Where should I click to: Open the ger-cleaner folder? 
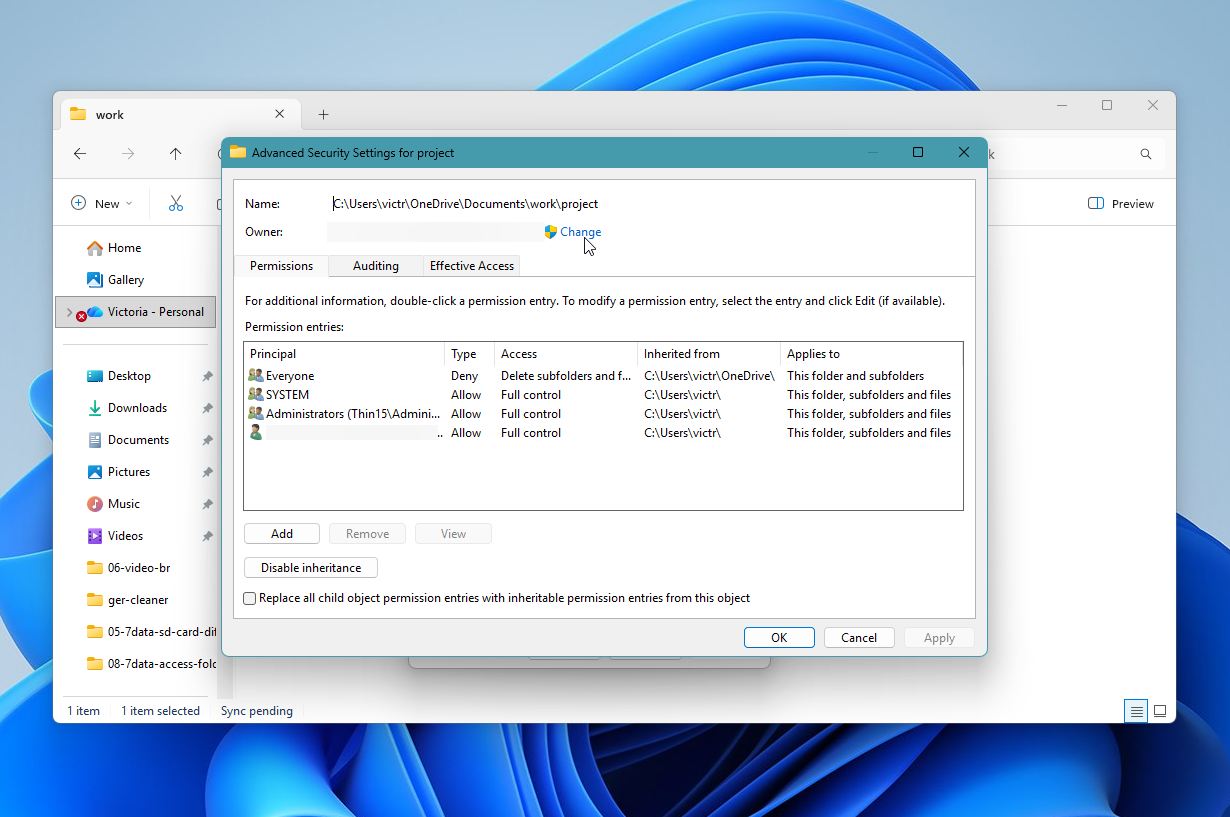[x=138, y=600]
